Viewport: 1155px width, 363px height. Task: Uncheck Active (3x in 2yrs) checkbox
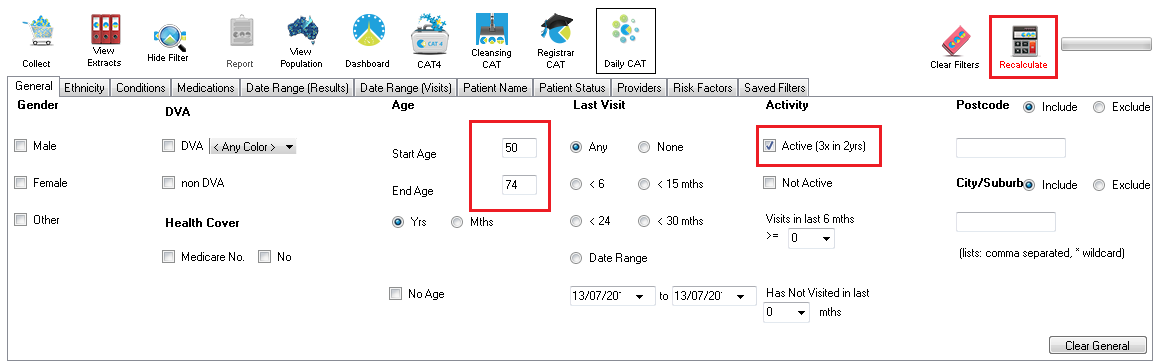(x=770, y=146)
